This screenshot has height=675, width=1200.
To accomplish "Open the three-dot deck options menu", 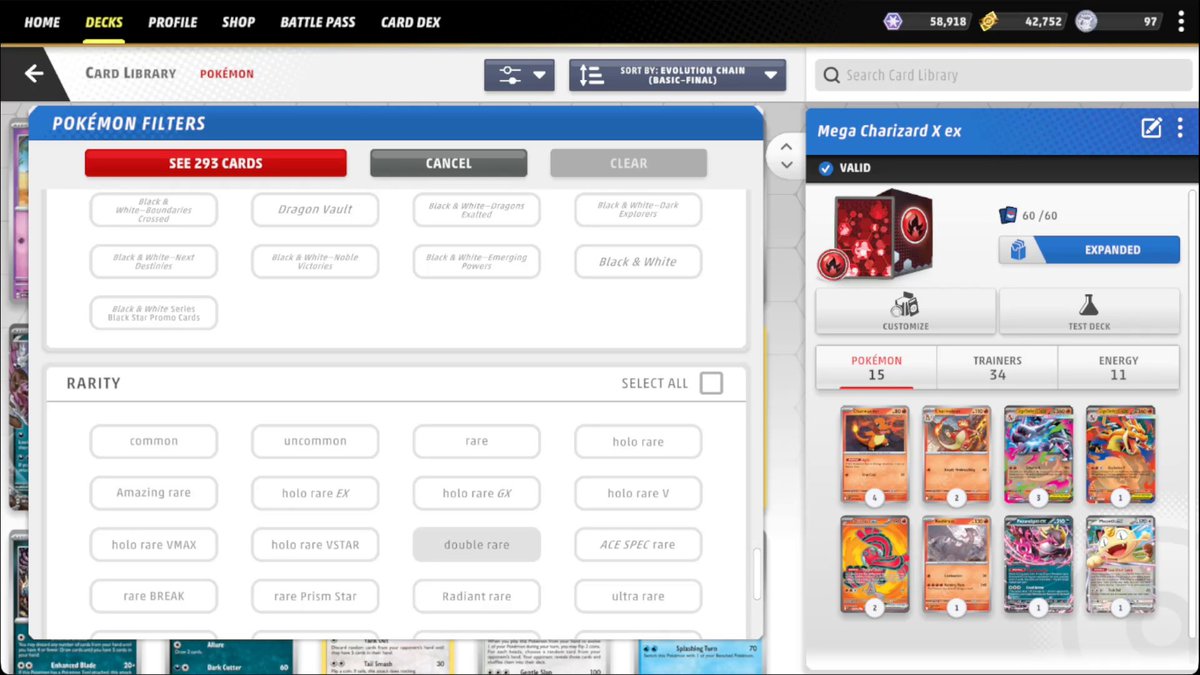I will point(1181,128).
